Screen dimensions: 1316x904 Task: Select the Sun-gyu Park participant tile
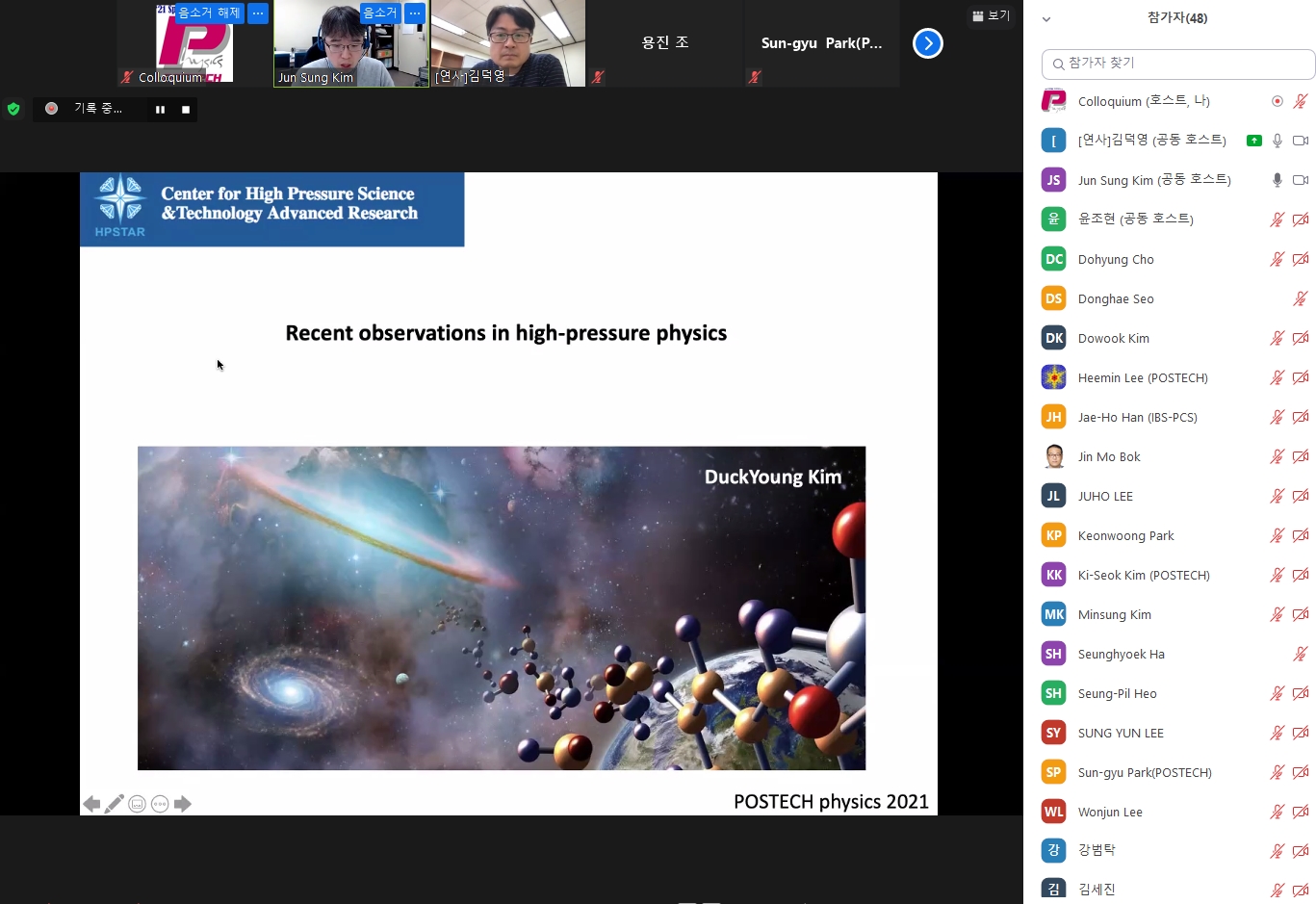click(821, 43)
